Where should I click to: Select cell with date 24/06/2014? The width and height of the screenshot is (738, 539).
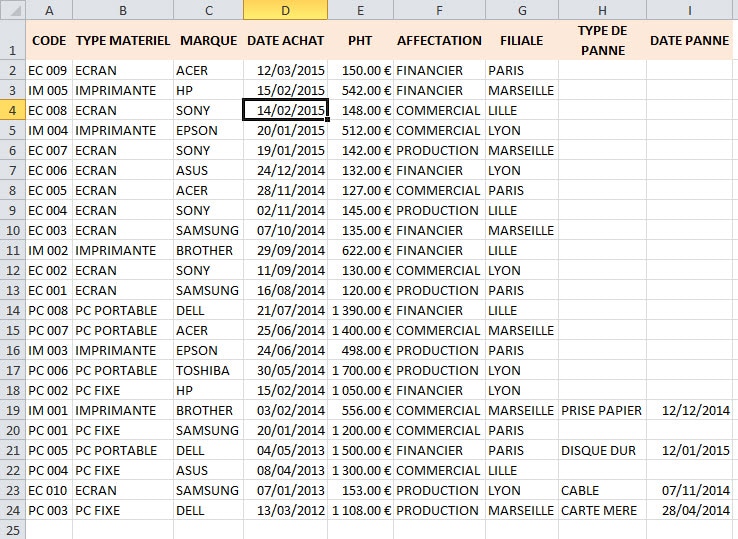tap(285, 350)
